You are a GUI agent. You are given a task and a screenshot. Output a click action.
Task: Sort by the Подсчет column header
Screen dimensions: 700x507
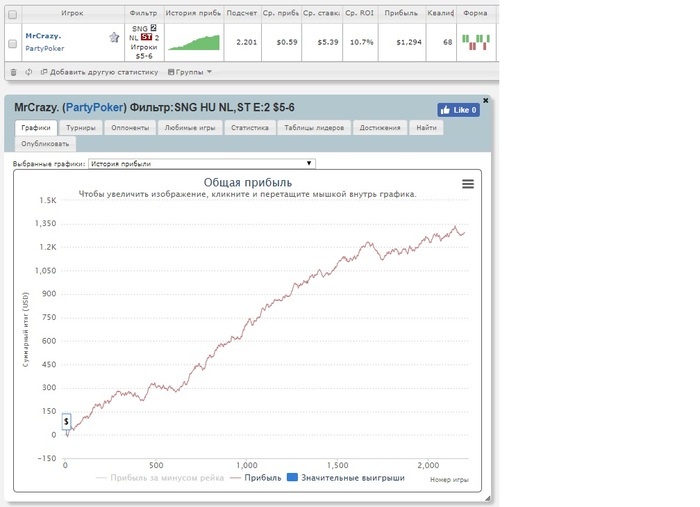[x=242, y=13]
